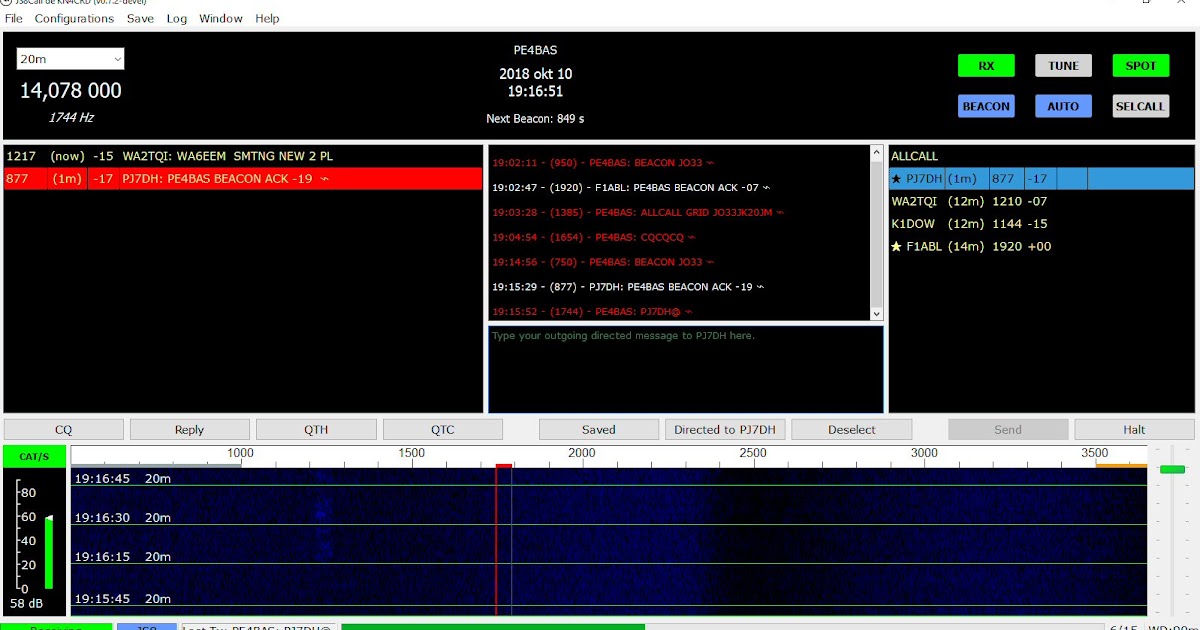Disable the AUTO reply mode
1200x630 pixels.
point(1063,106)
